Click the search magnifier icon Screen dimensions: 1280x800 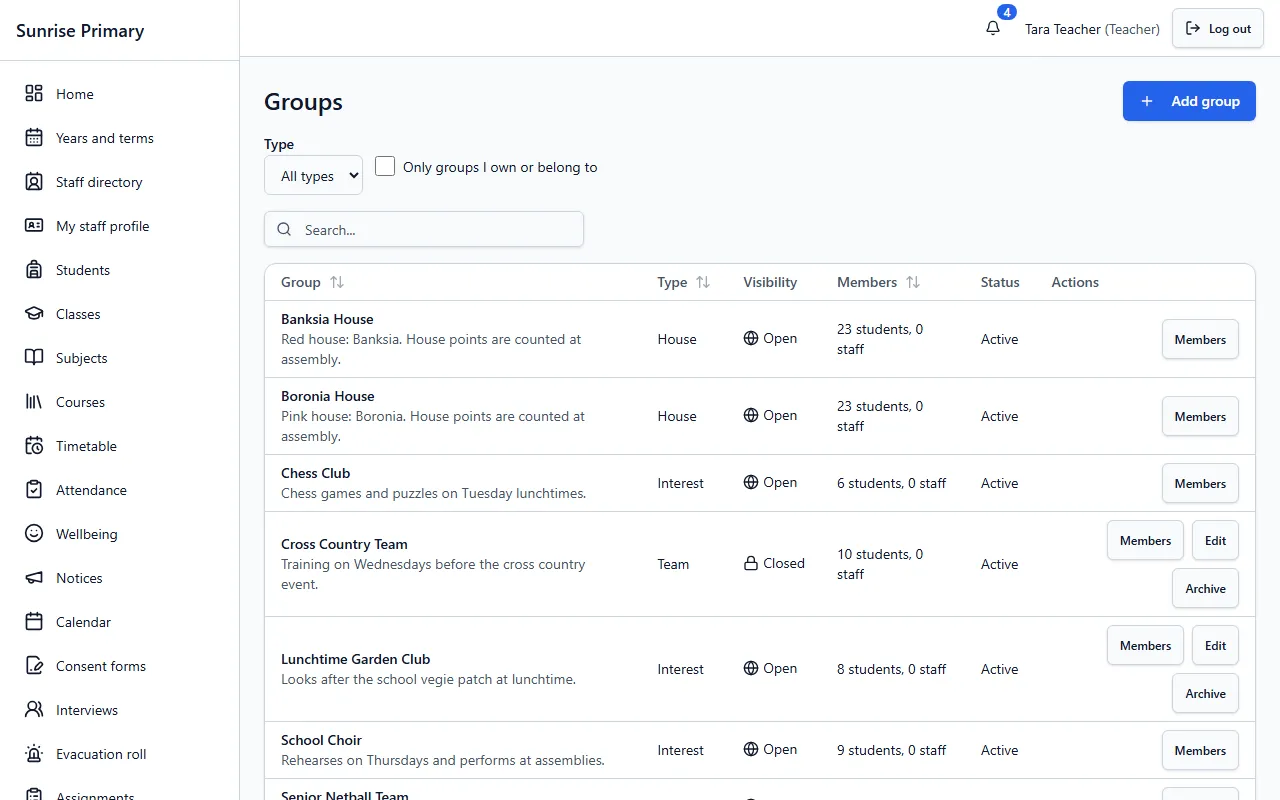pyautogui.click(x=285, y=230)
